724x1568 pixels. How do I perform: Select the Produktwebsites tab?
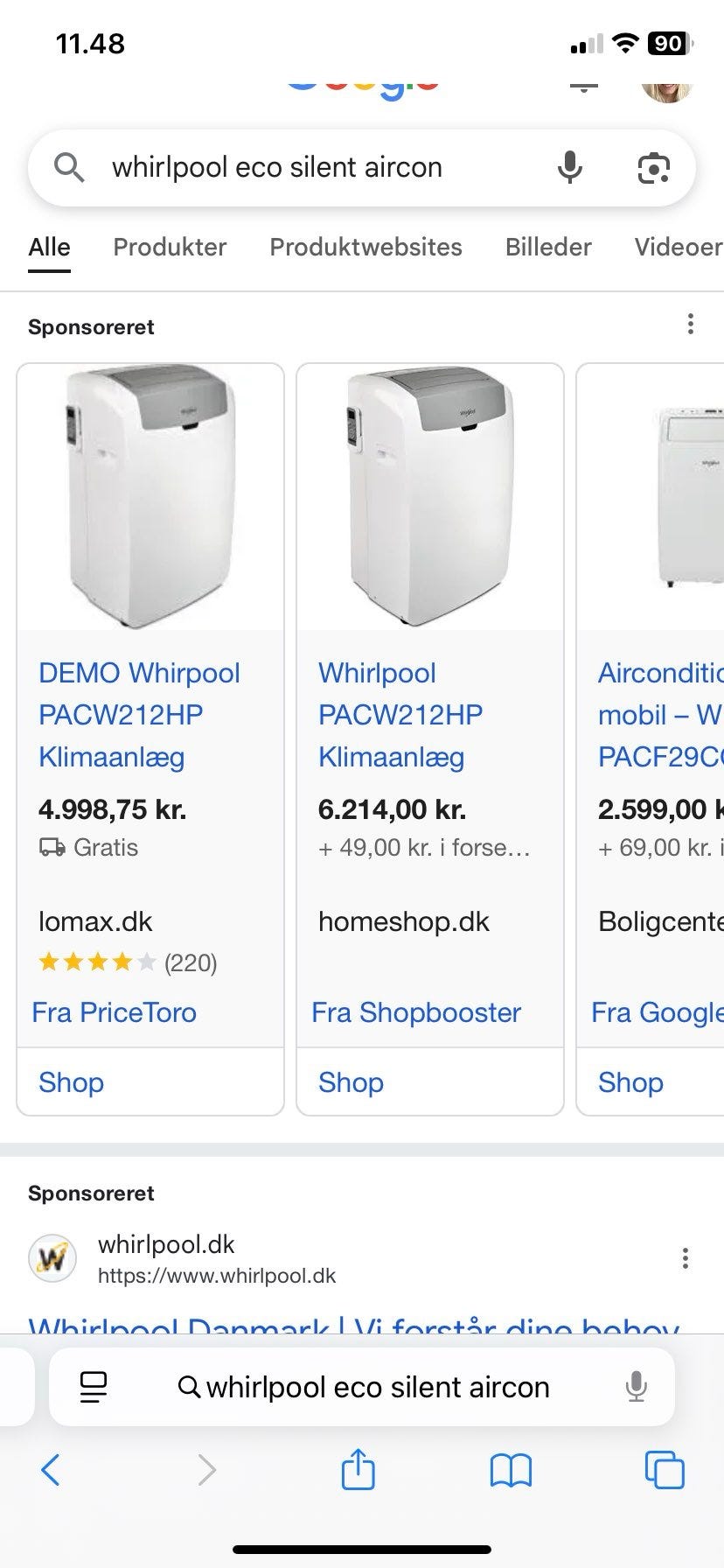pyautogui.click(x=365, y=248)
